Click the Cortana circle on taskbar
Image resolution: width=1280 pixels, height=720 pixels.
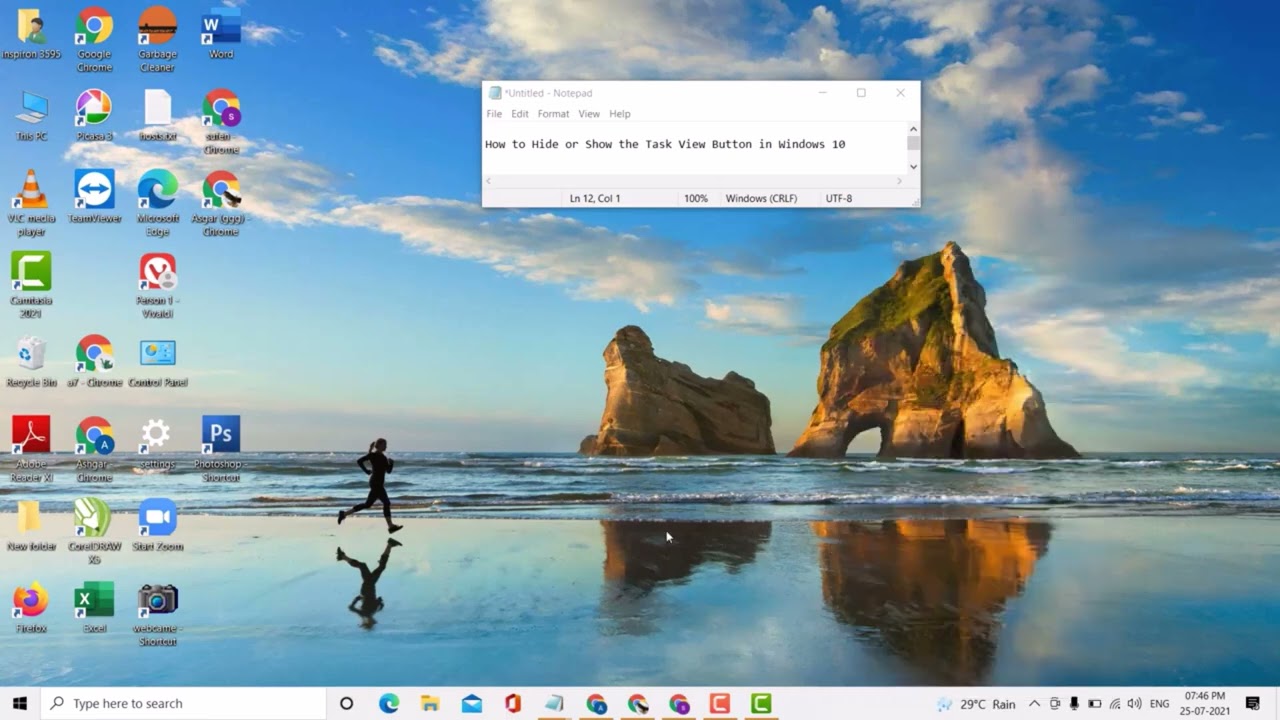coord(346,703)
